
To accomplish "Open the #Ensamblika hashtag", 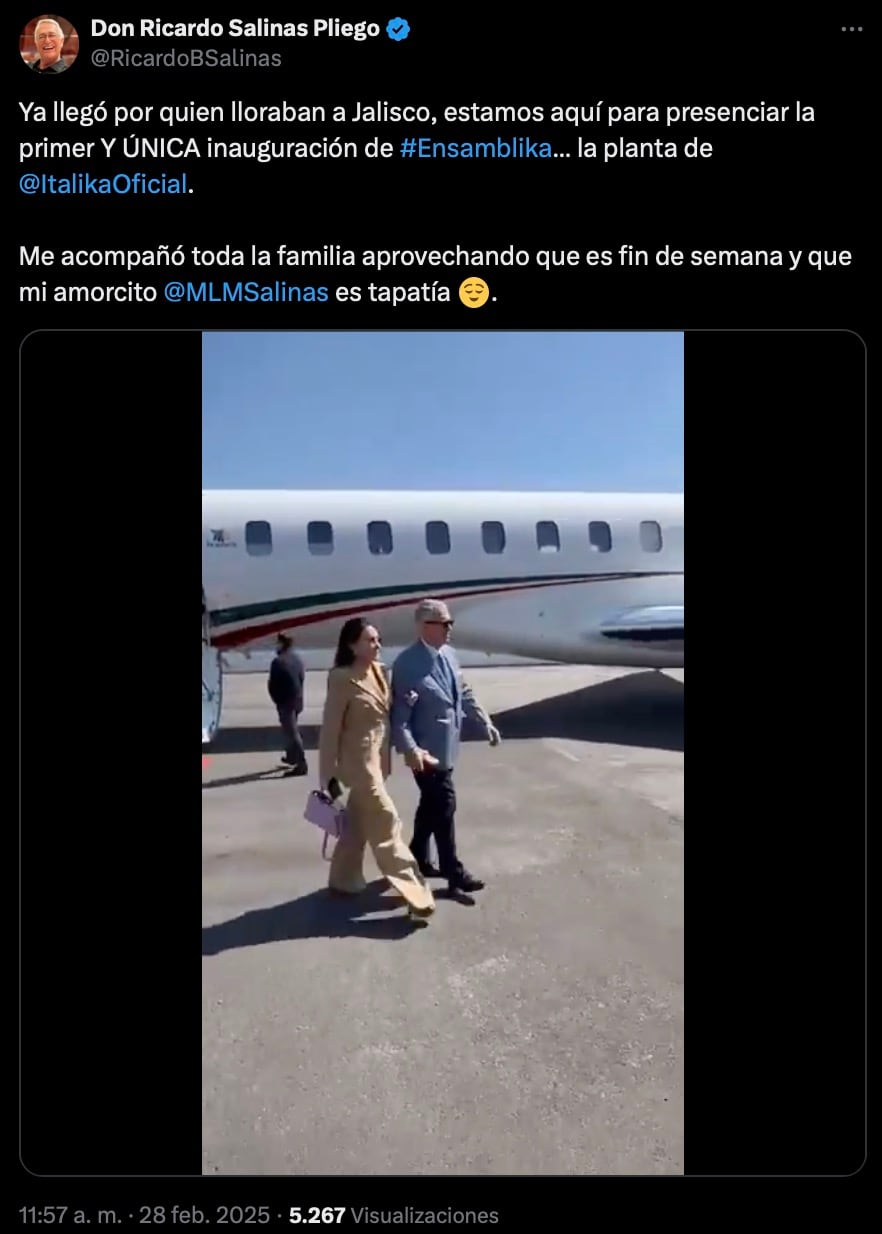I will [x=475, y=148].
